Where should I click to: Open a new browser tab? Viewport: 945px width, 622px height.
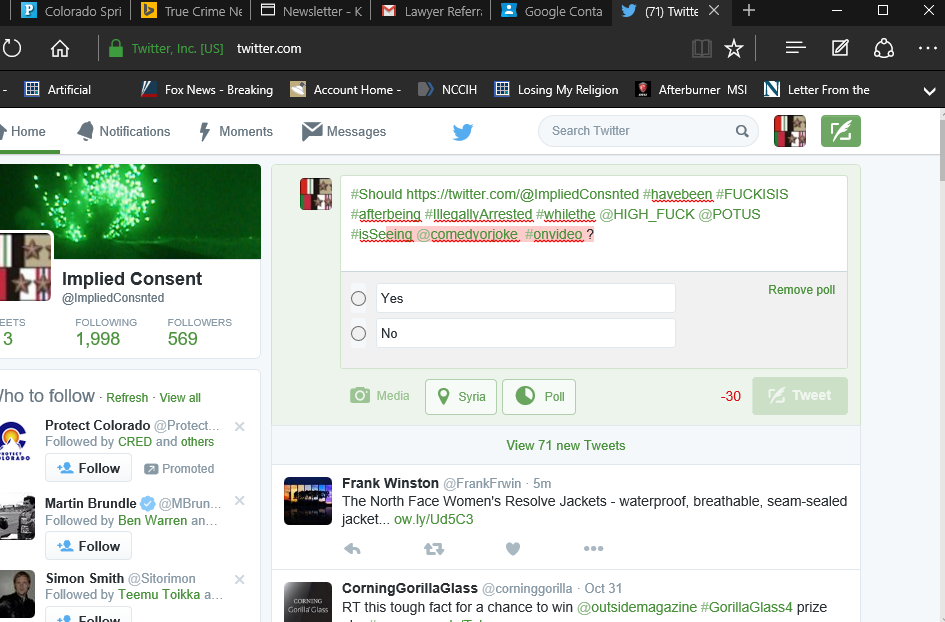(749, 10)
